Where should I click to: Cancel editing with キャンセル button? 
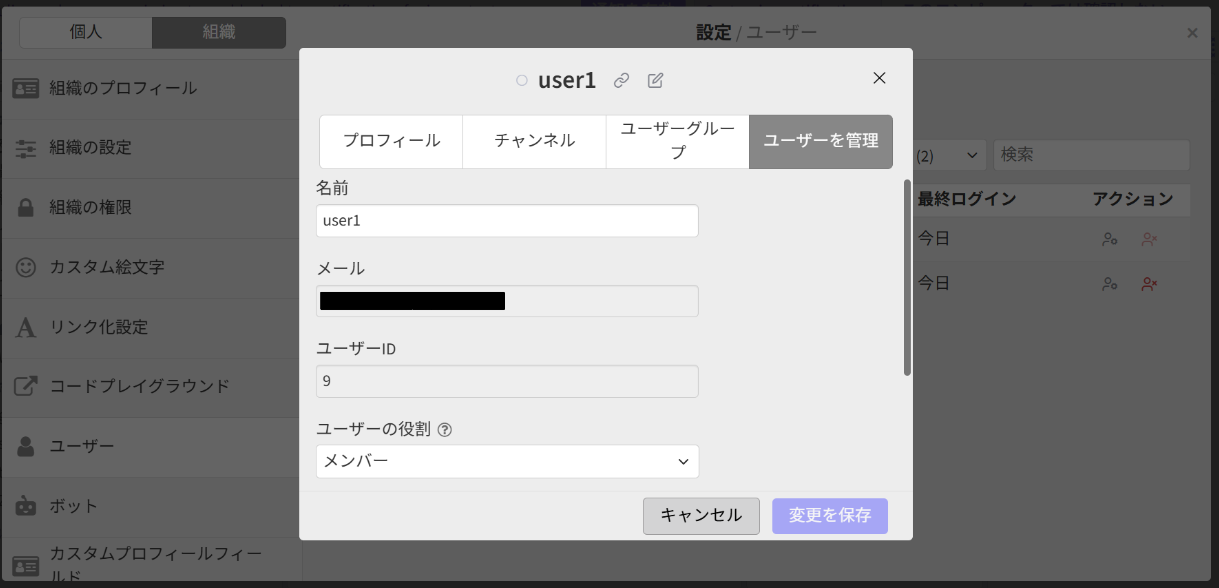pos(701,516)
